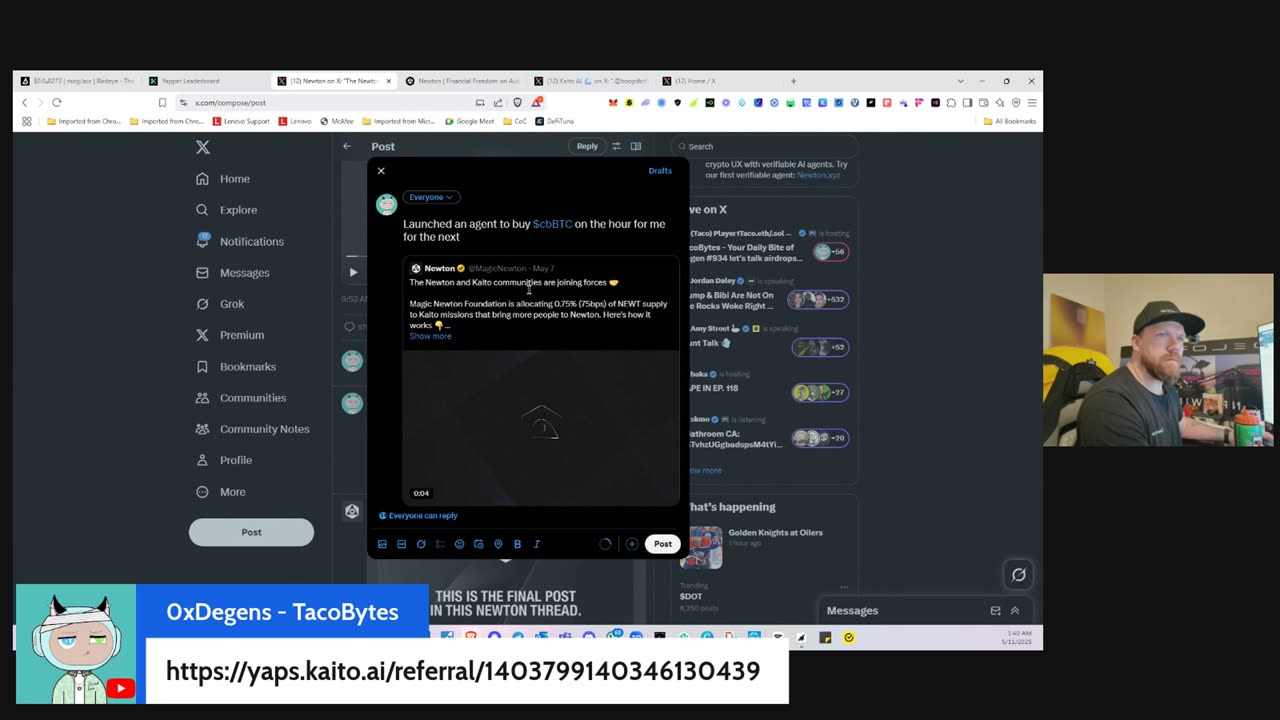Add media to the post

tap(382, 544)
